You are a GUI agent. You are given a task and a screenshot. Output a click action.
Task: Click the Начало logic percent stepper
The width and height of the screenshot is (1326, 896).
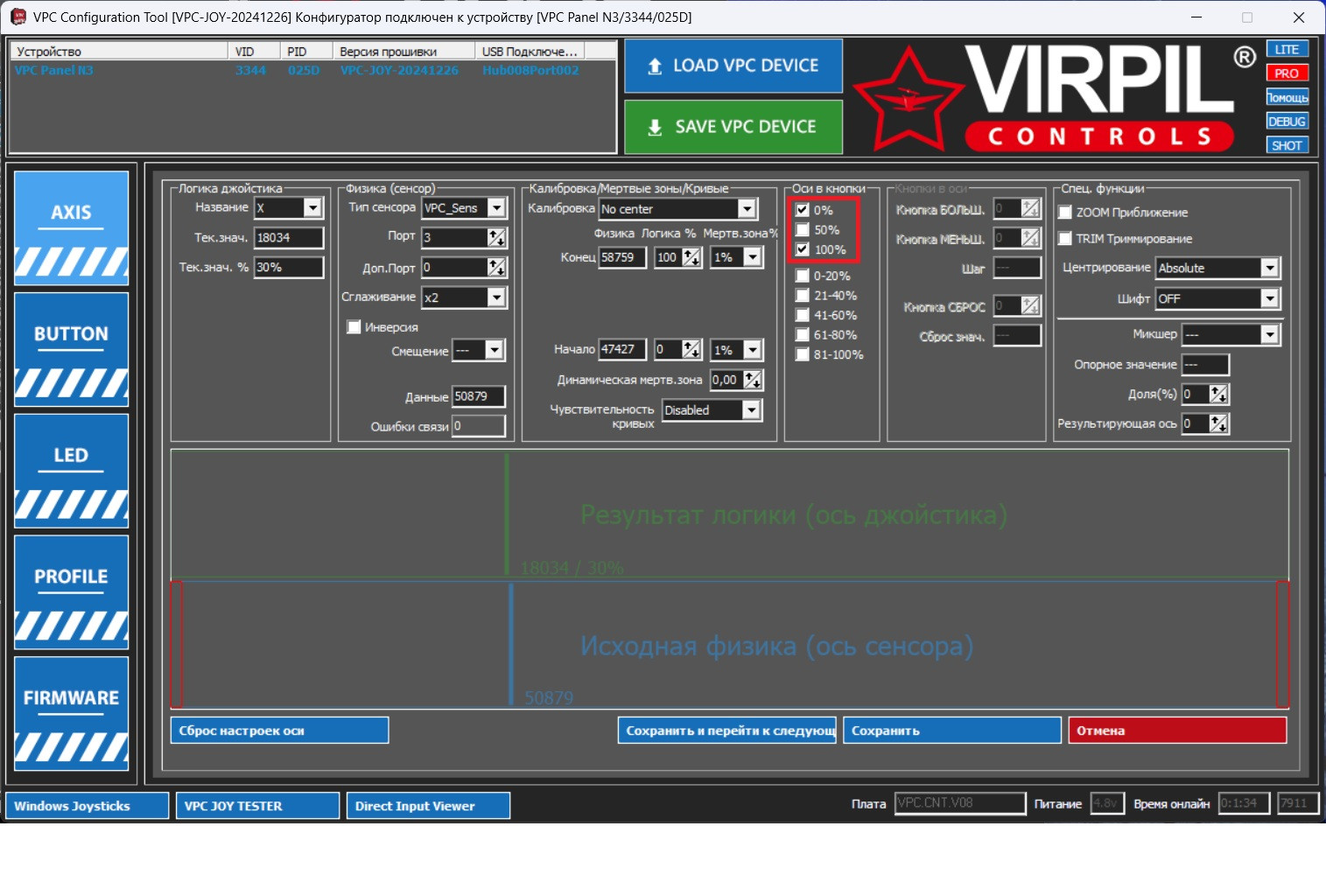(691, 350)
